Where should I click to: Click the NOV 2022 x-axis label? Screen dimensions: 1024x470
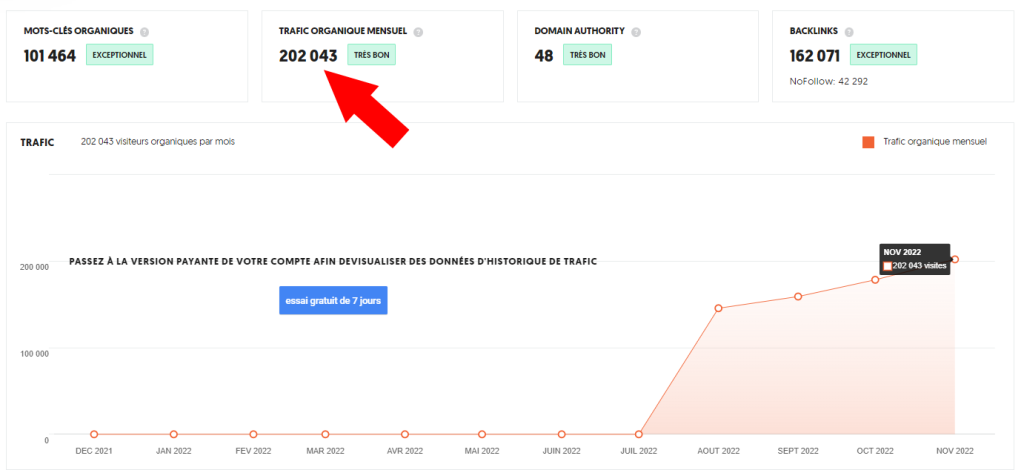pos(955,451)
